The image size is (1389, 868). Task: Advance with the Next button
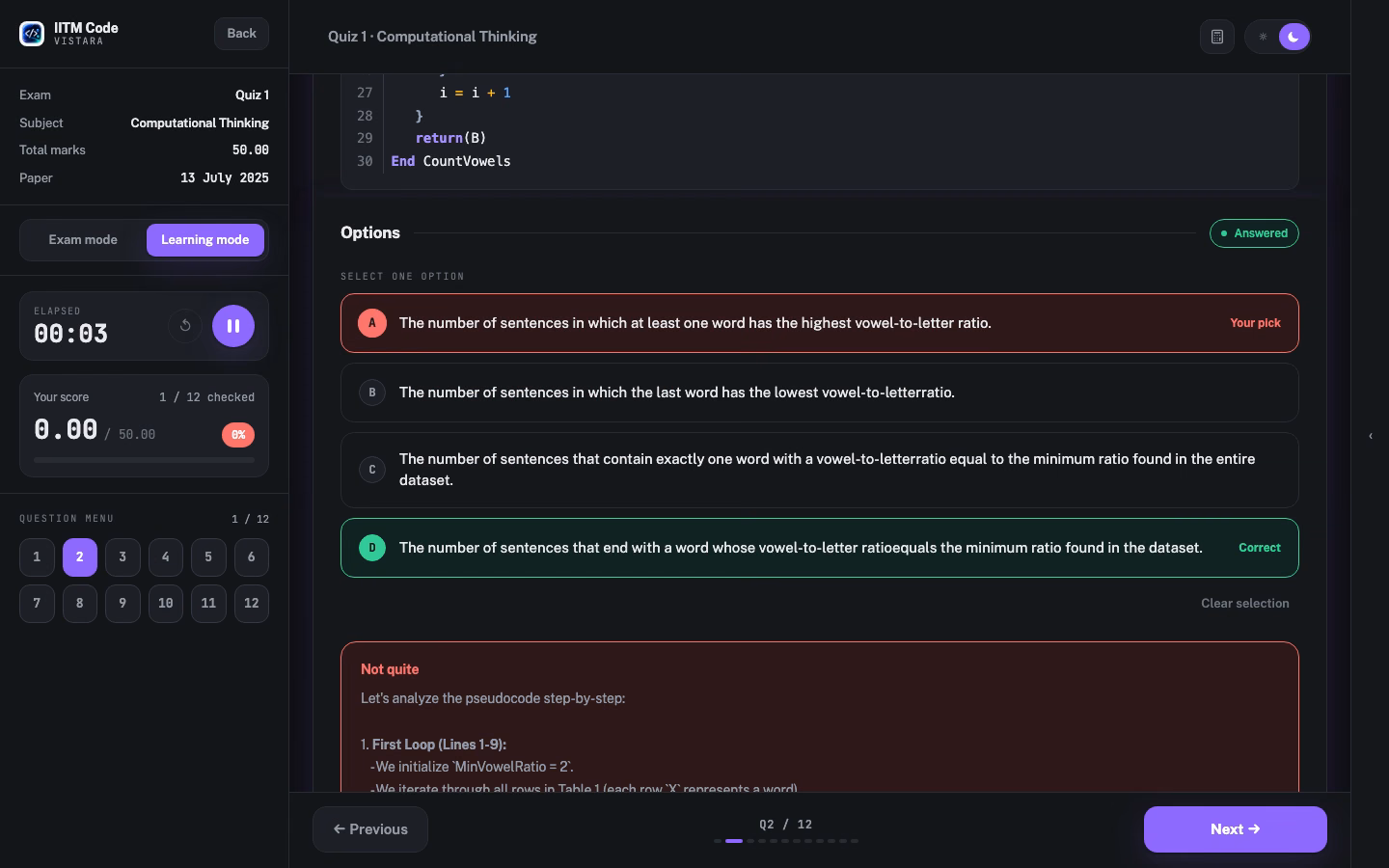1236,829
